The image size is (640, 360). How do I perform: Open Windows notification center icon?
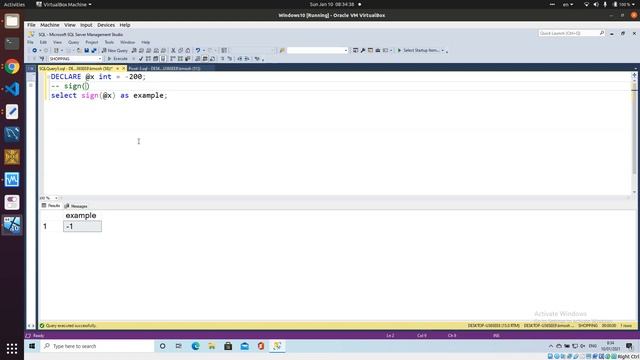point(629,346)
